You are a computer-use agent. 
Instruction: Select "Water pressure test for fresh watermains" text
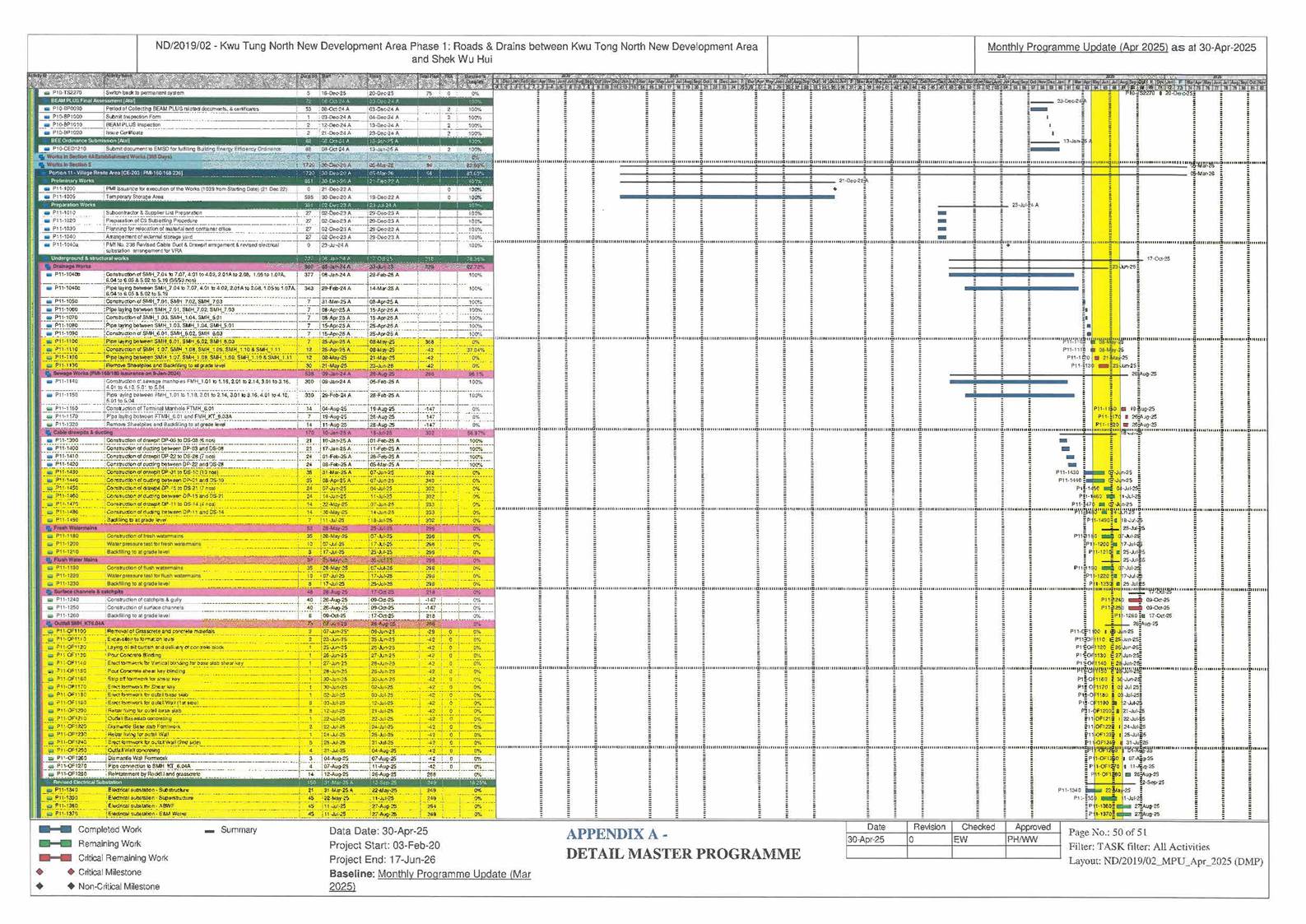click(x=154, y=544)
